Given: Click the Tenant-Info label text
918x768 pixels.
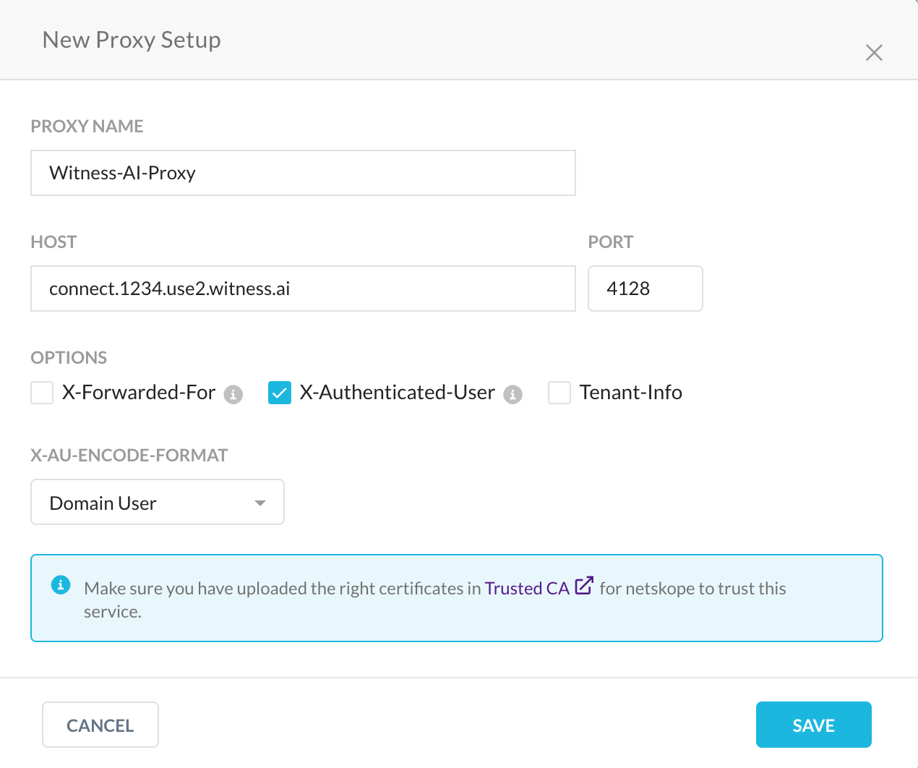Looking at the screenshot, I should [x=630, y=393].
